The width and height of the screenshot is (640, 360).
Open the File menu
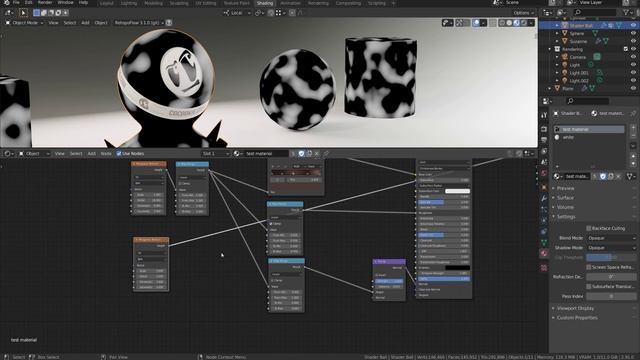click(16, 2)
